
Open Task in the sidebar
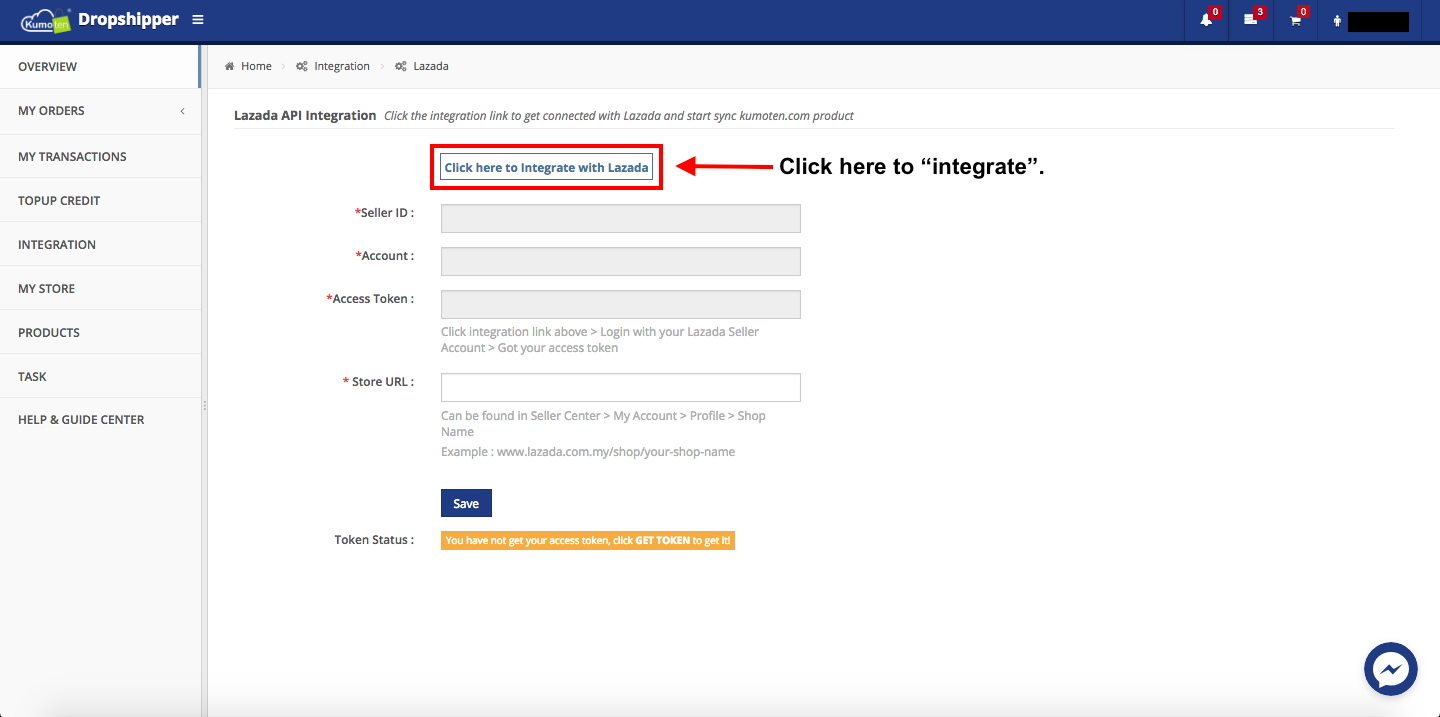pyautogui.click(x=100, y=376)
